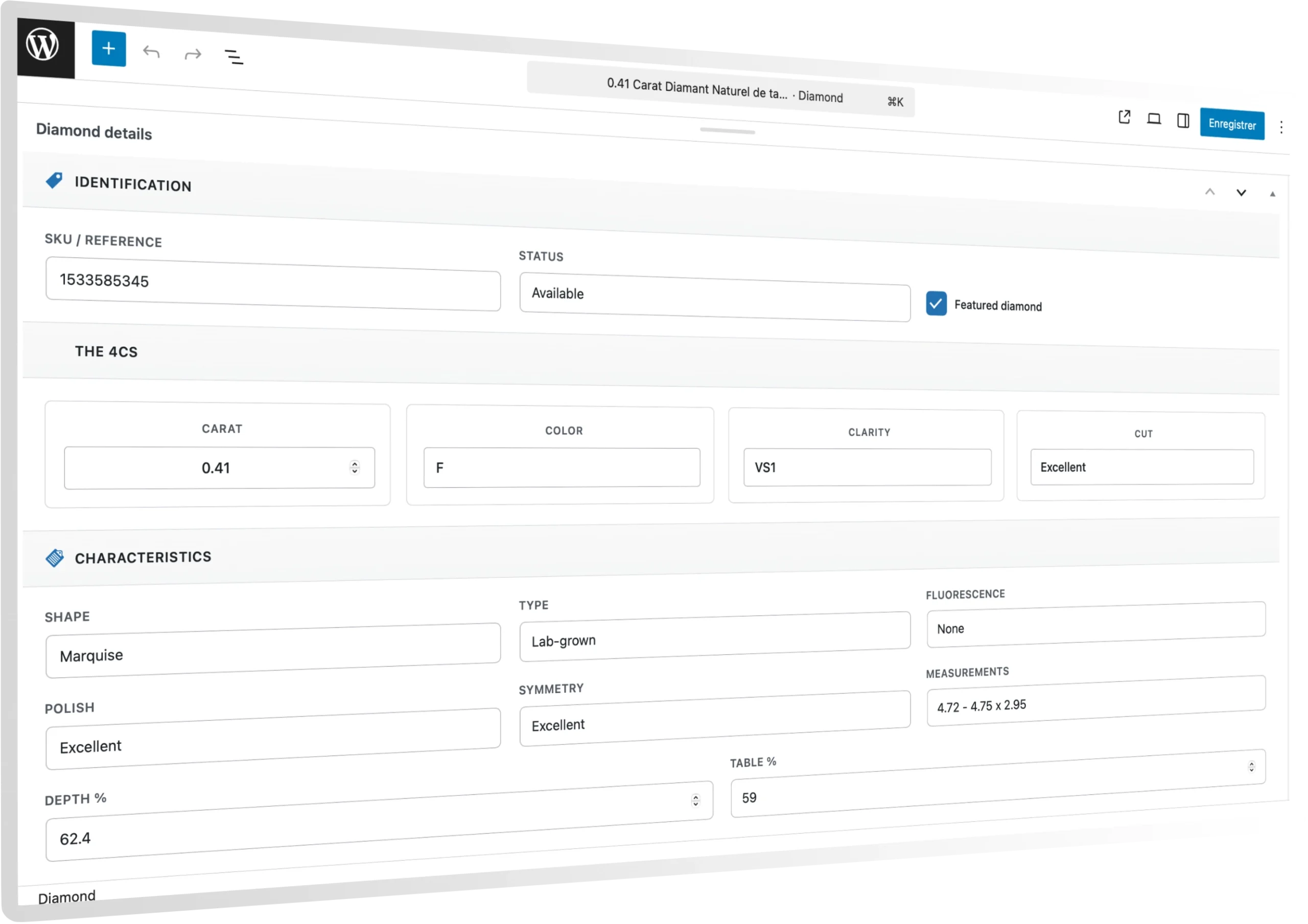Click the view post external link icon
Screen dimensions: 1308x924
pyautogui.click(x=1124, y=117)
